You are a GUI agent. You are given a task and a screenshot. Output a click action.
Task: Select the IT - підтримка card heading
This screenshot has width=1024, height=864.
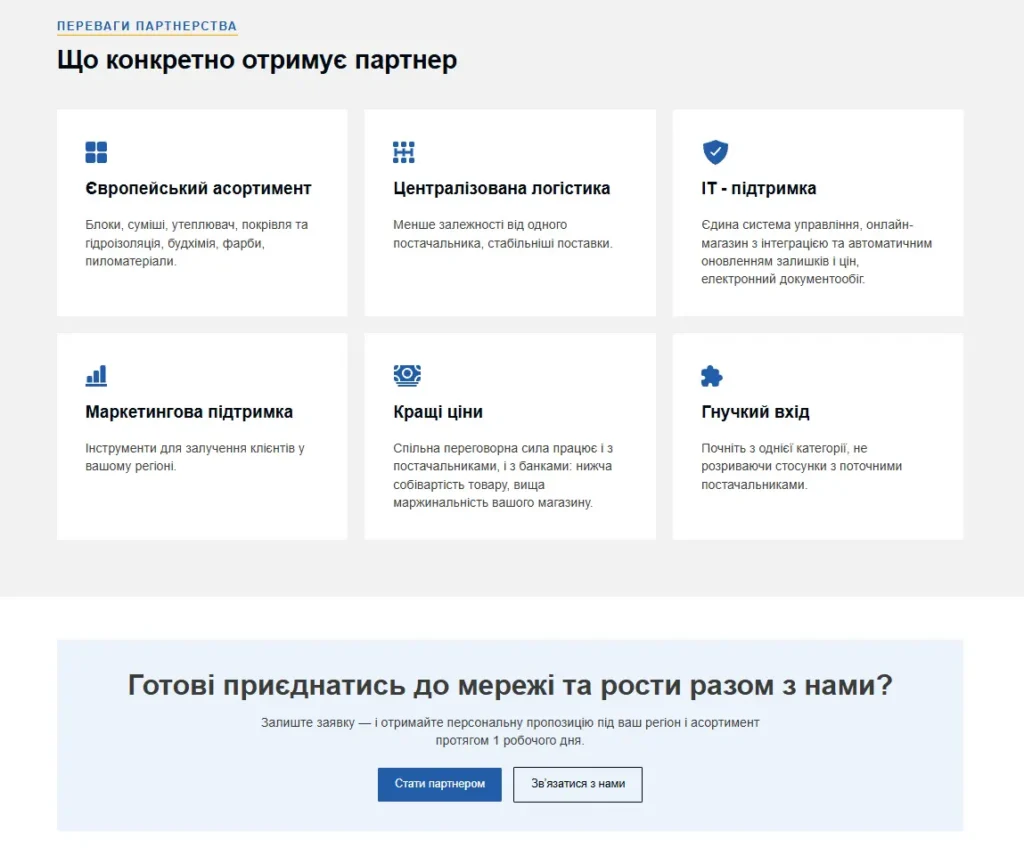(x=758, y=189)
